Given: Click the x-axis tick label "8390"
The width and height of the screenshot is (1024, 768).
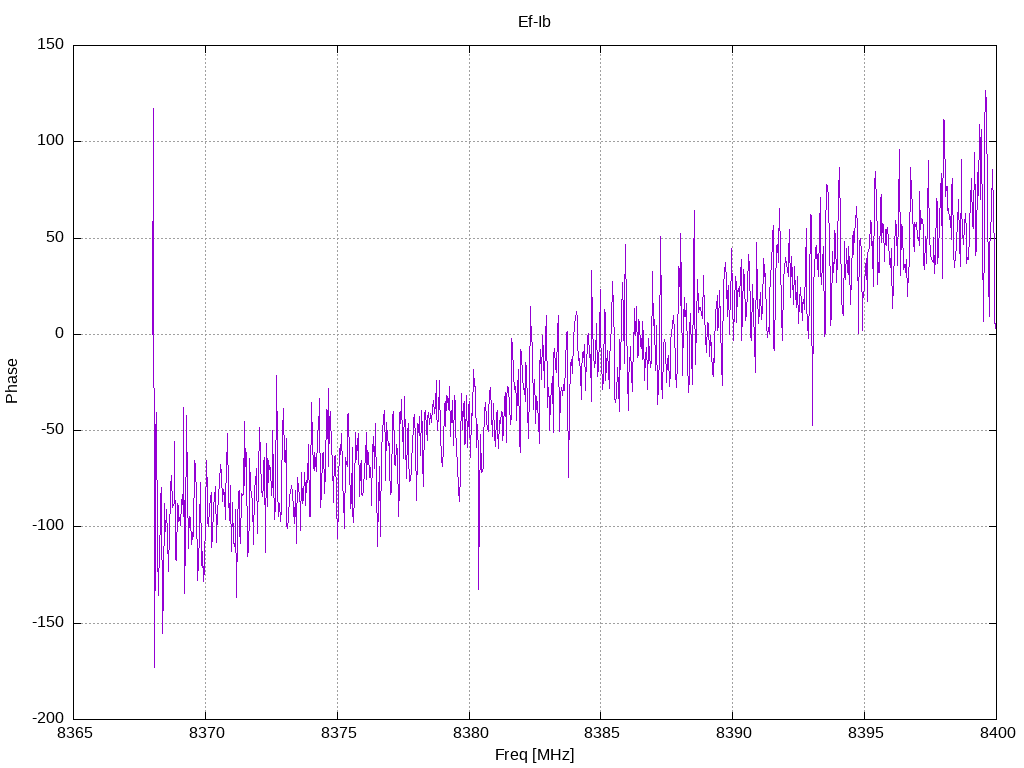Looking at the screenshot, I should tap(733, 733).
